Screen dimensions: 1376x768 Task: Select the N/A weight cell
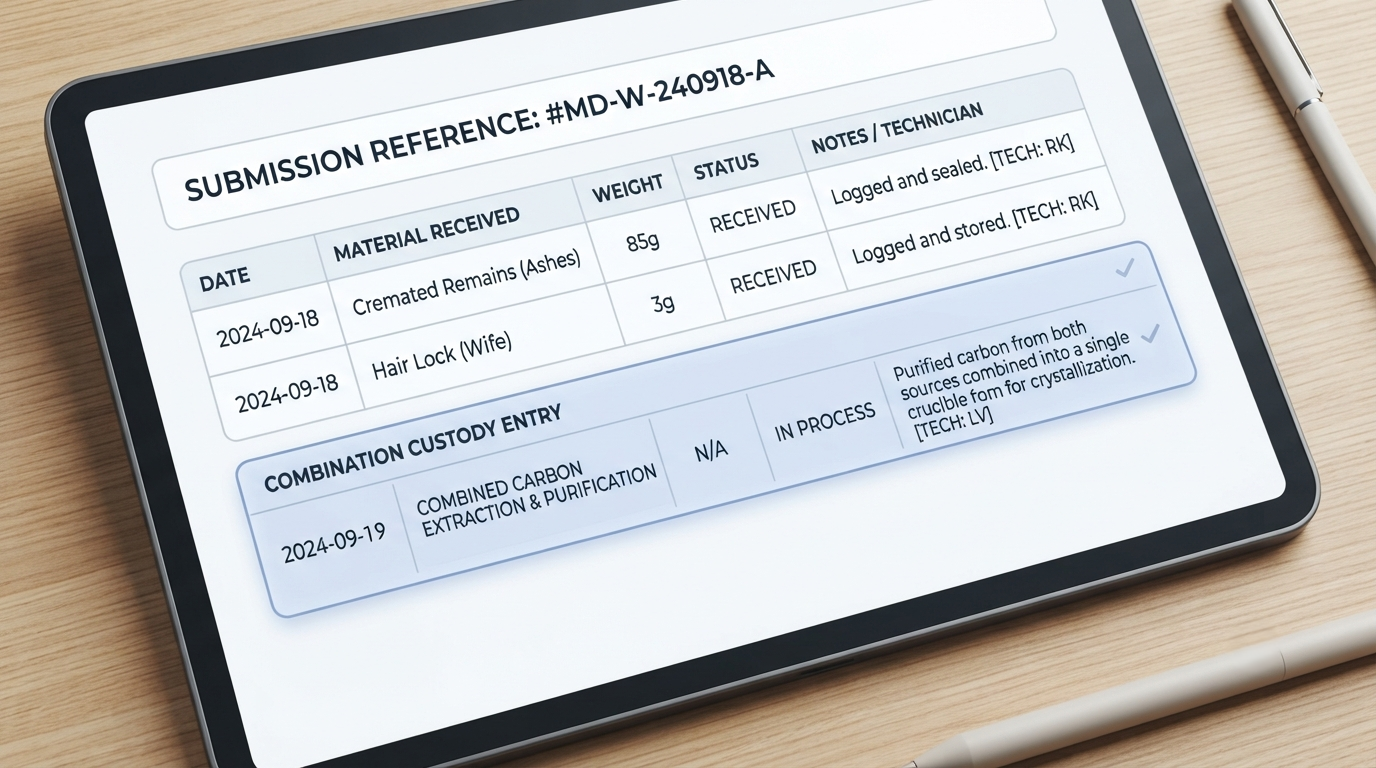[x=710, y=450]
